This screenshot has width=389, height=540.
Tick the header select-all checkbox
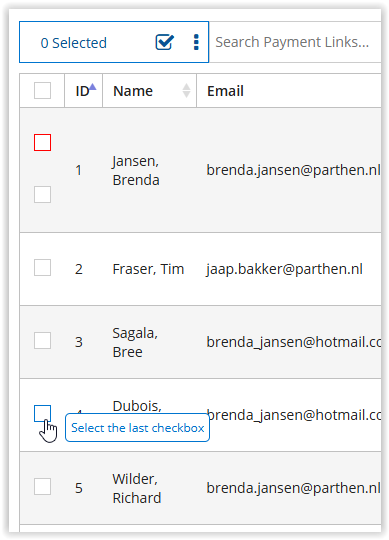point(42,91)
